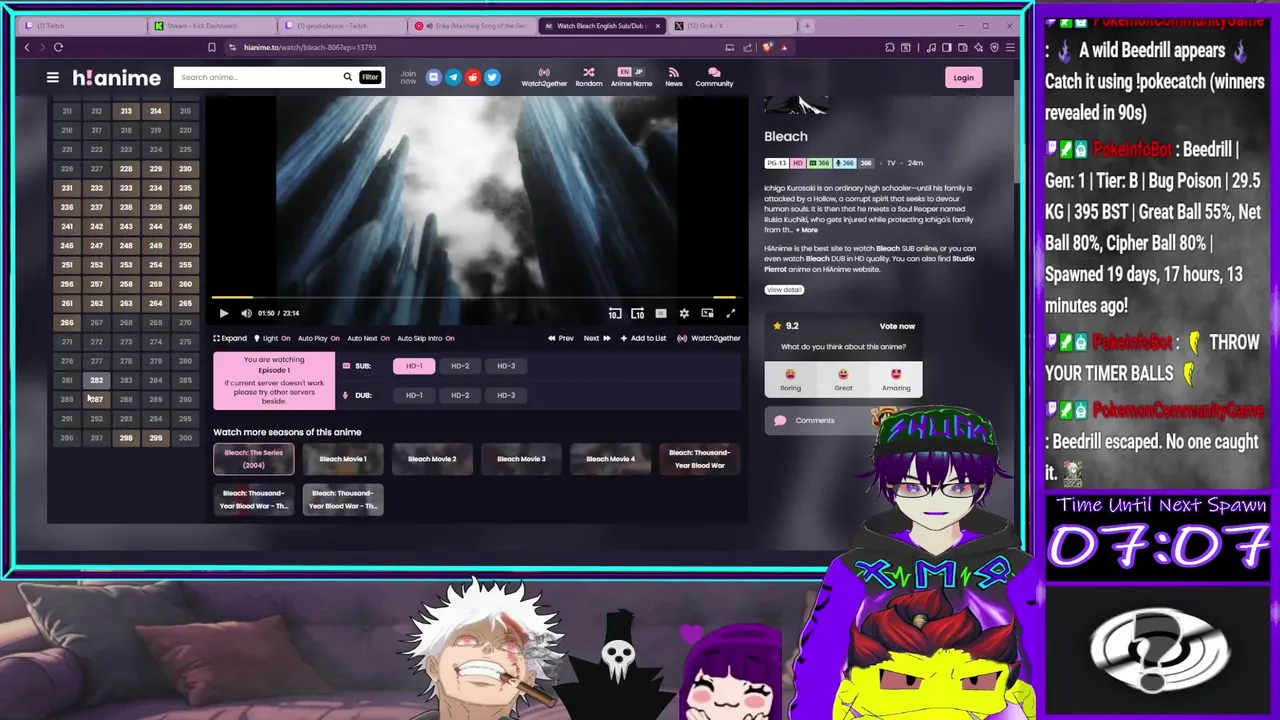The image size is (1280, 720).
Task: Skip the video forward 10 seconds
Action: point(637,313)
